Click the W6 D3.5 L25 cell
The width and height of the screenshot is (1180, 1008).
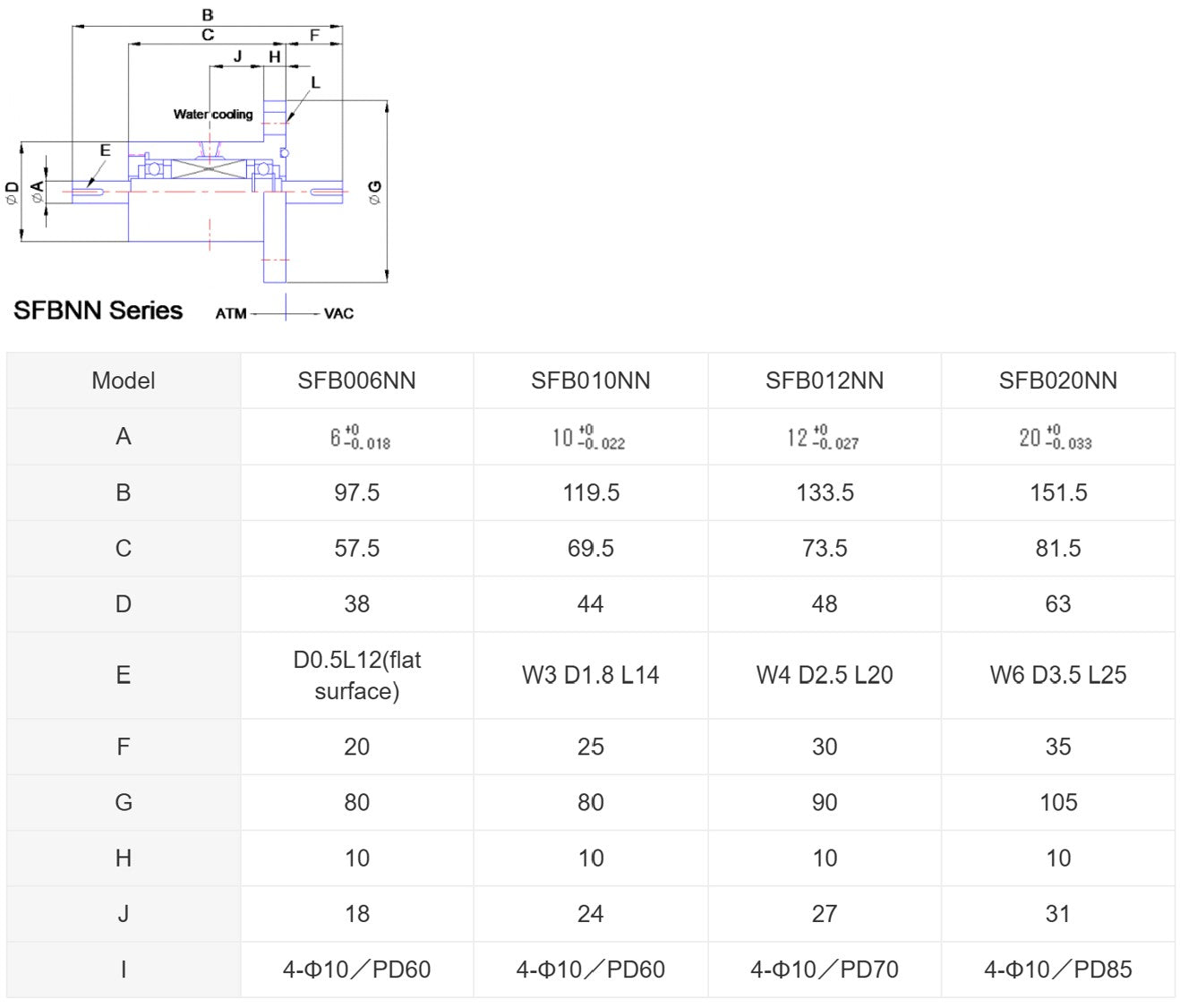[x=1058, y=675]
